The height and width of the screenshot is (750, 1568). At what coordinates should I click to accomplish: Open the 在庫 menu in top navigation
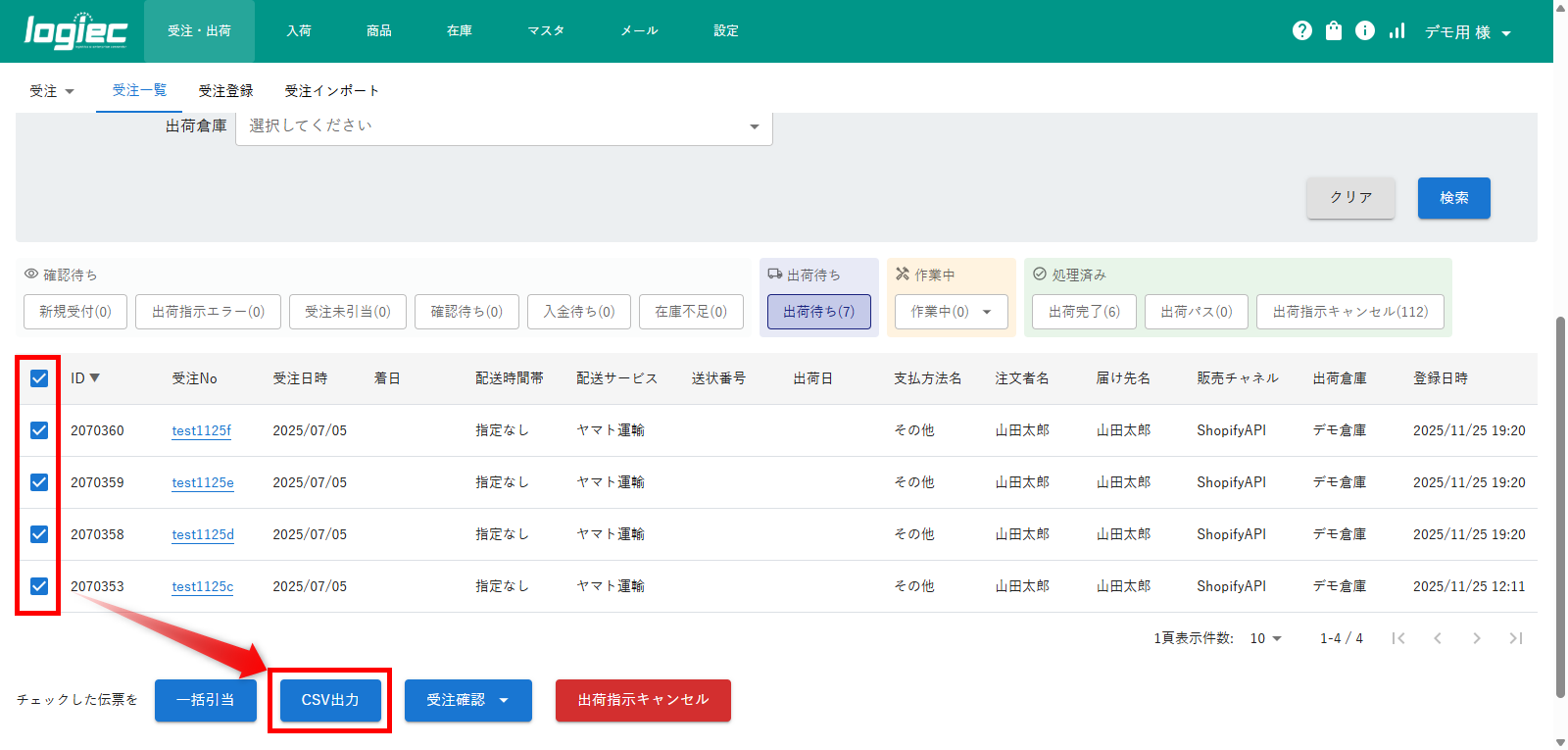tap(460, 31)
